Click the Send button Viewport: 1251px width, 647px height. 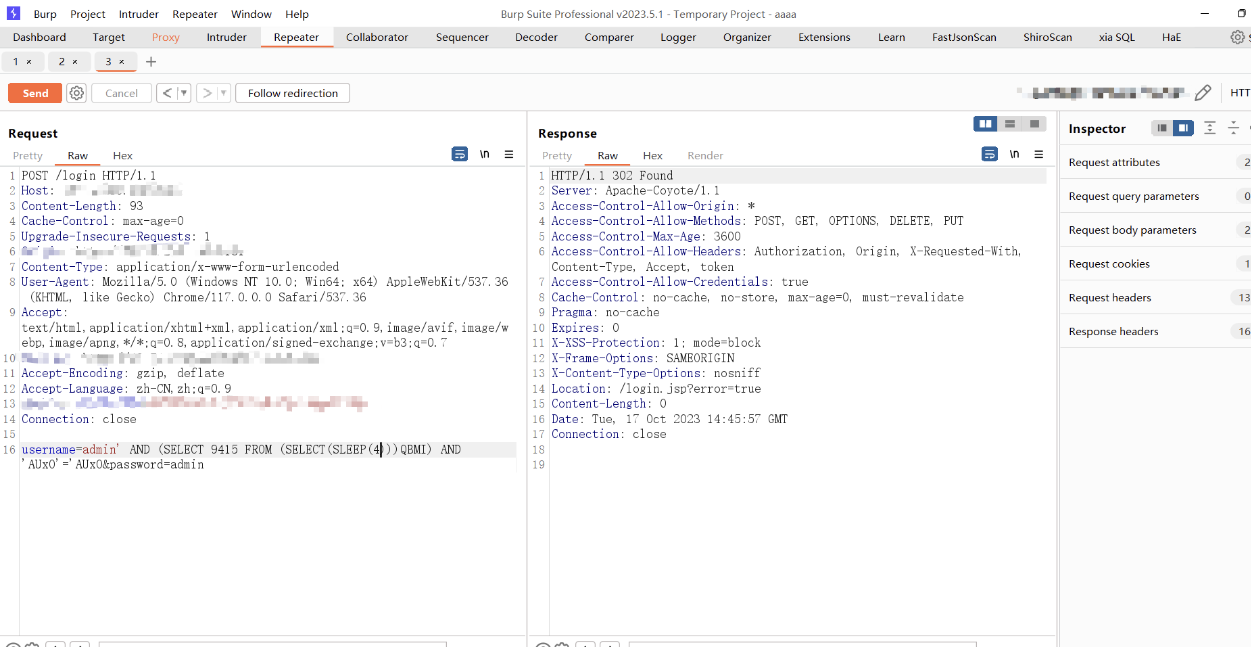[x=35, y=93]
